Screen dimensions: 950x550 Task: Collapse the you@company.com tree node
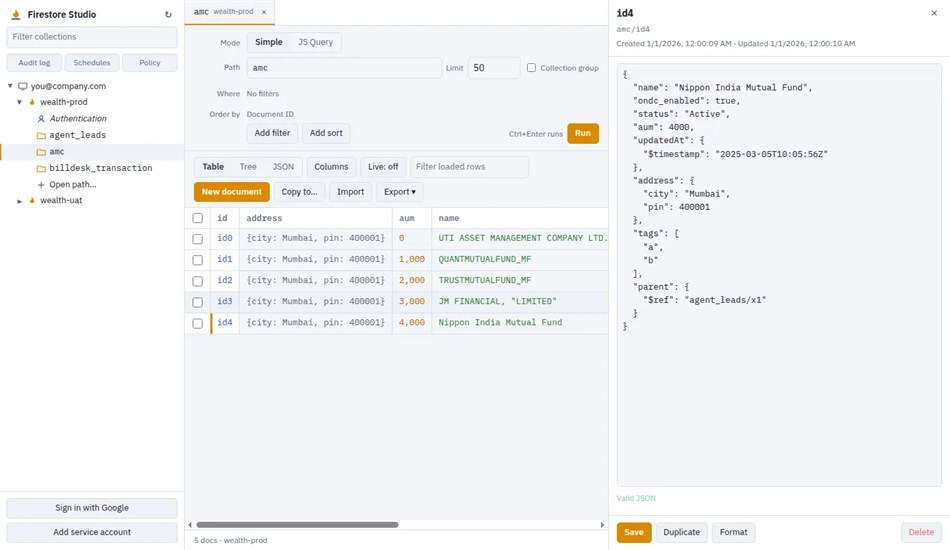coord(10,86)
